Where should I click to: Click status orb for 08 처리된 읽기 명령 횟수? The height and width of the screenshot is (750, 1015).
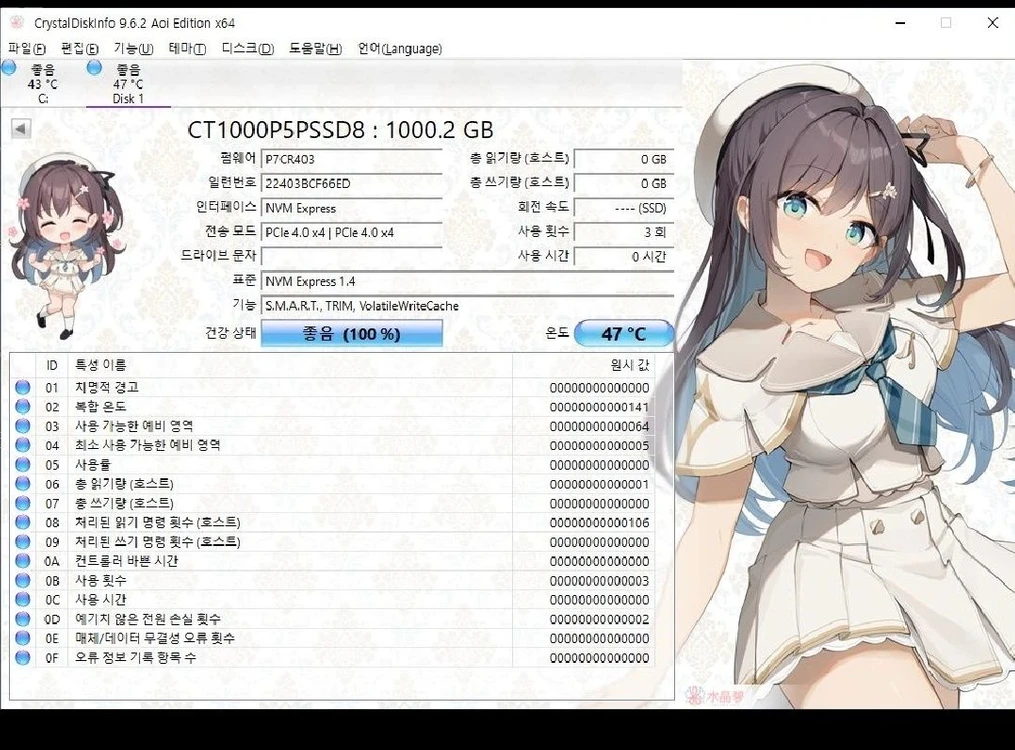23,522
